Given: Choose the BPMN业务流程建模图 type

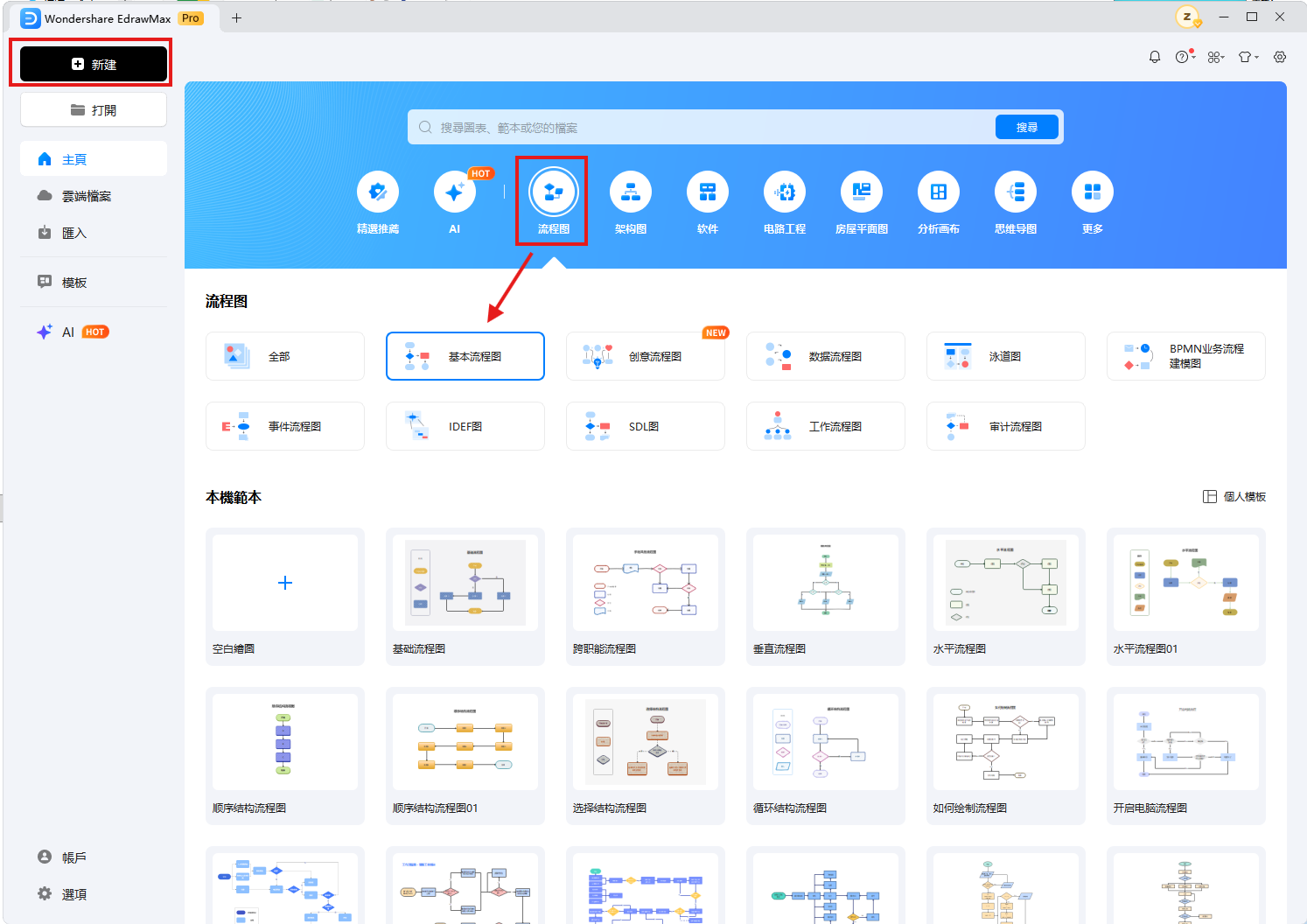Looking at the screenshot, I should point(1186,356).
